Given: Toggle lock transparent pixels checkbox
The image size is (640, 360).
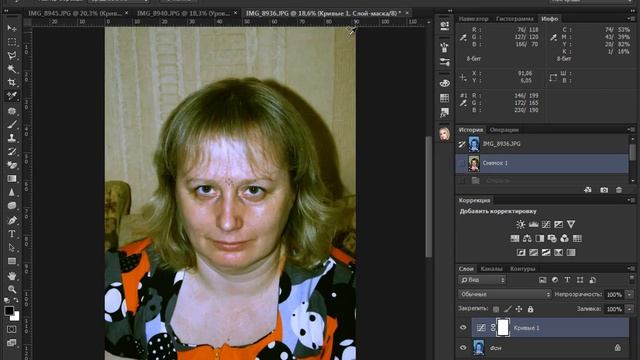Looking at the screenshot, I should click(x=496, y=309).
